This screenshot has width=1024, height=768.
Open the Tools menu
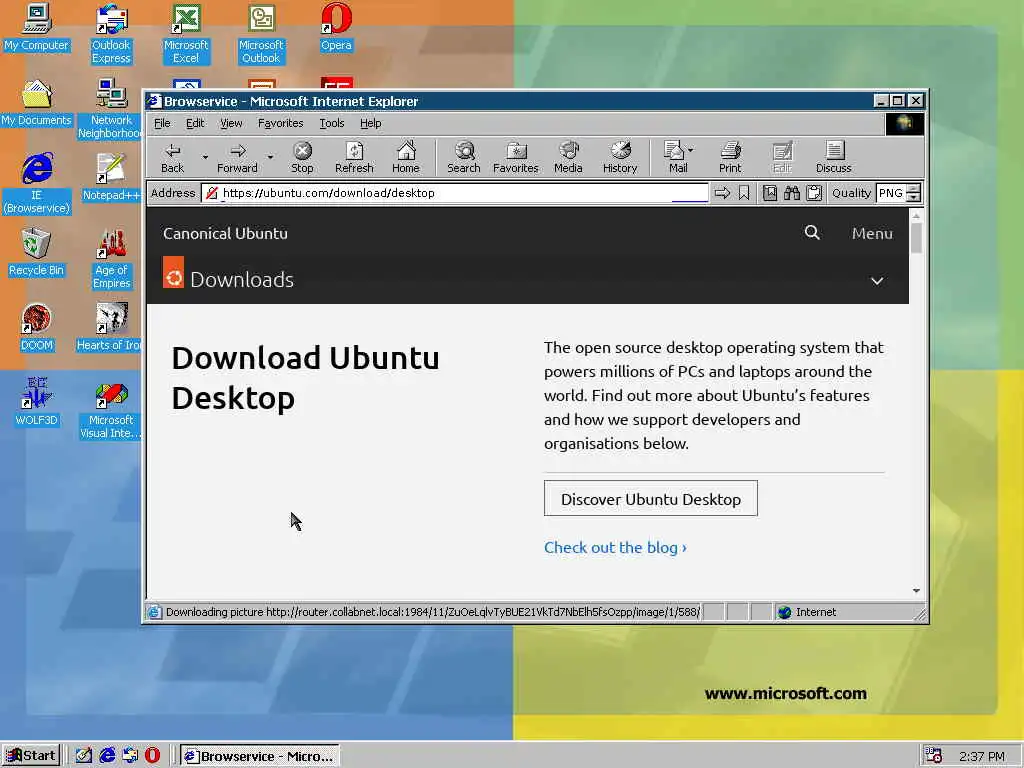click(331, 123)
